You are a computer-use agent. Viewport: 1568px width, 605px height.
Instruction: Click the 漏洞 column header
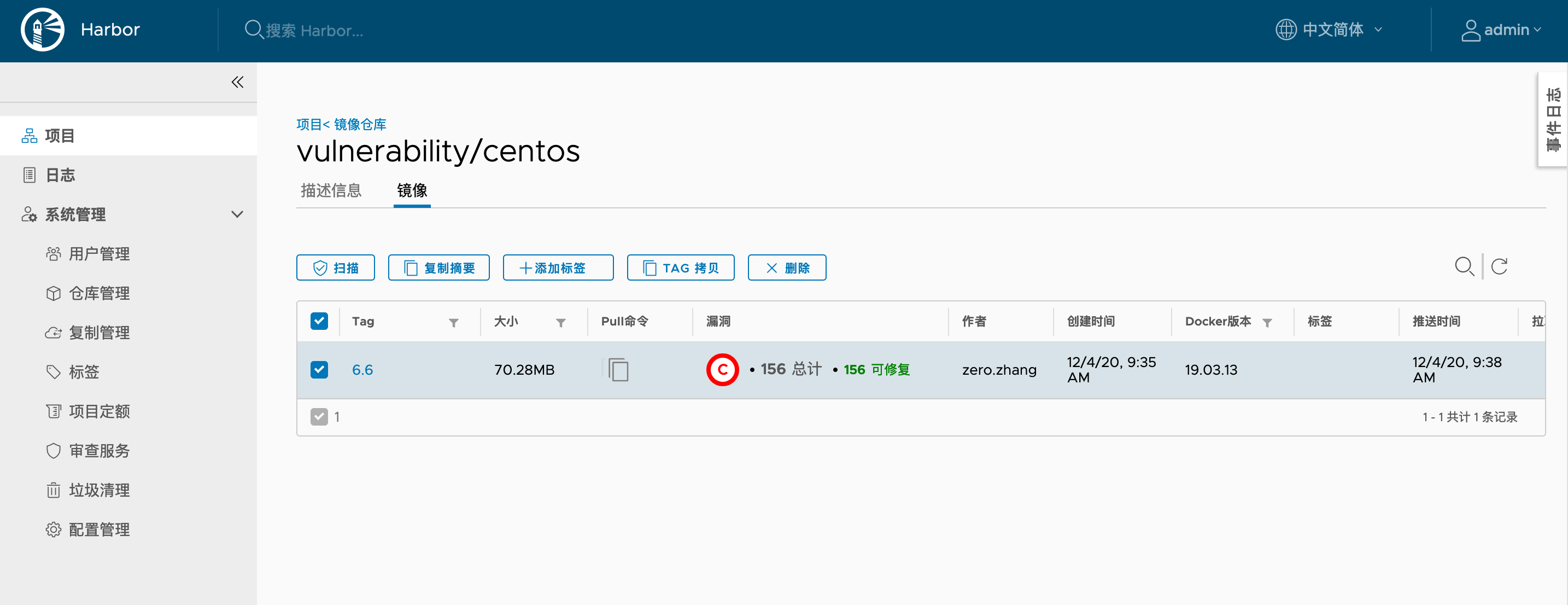click(x=718, y=321)
